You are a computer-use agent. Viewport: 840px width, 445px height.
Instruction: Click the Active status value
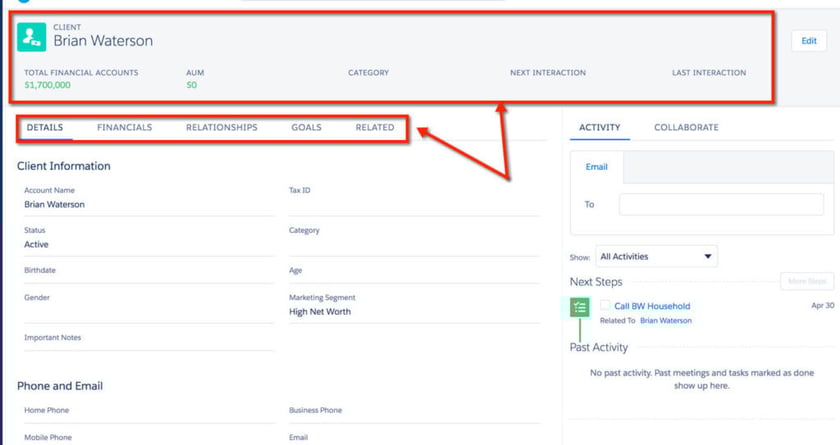[x=36, y=244]
